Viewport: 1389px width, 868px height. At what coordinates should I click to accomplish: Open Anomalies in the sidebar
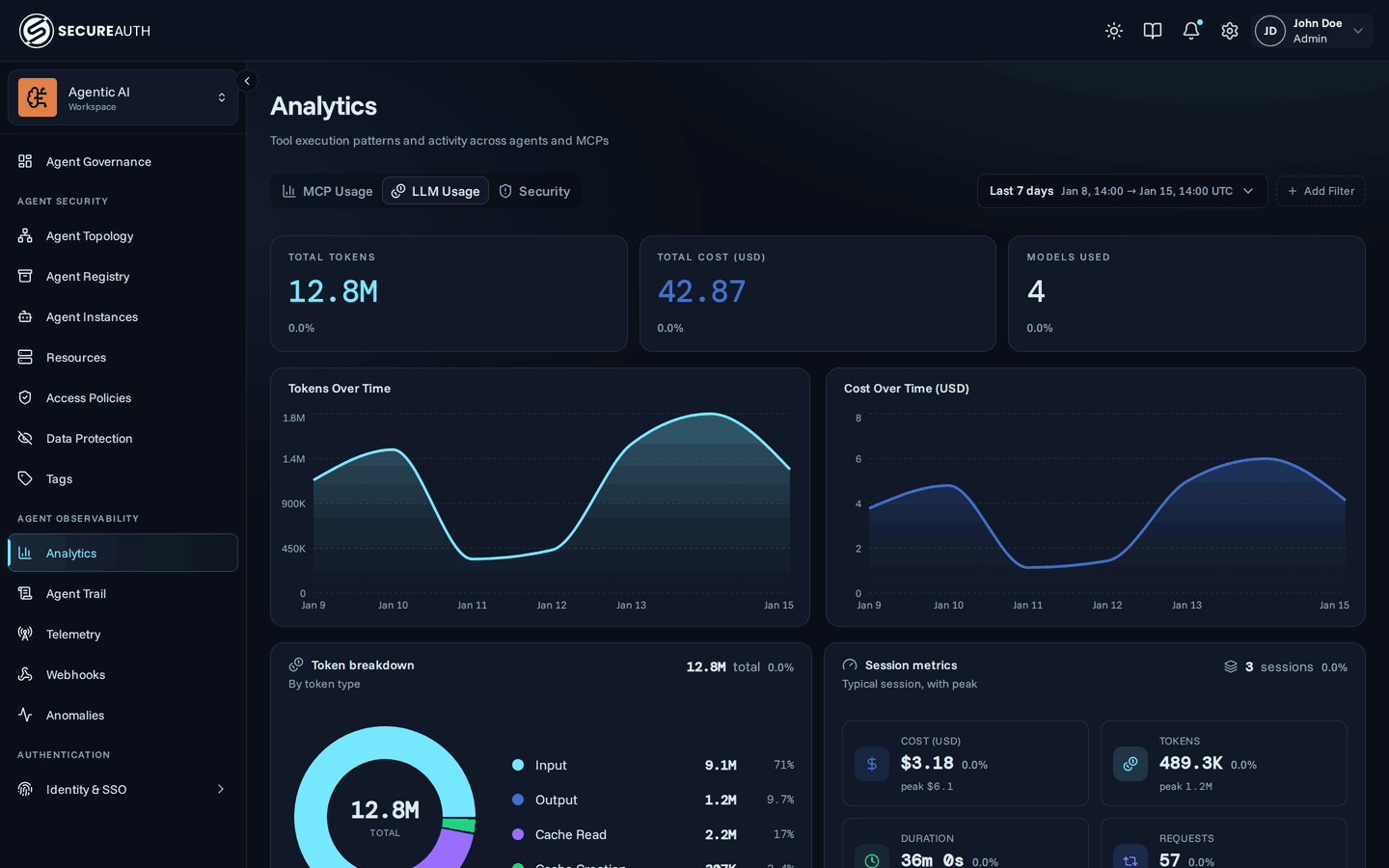pyautogui.click(x=123, y=715)
